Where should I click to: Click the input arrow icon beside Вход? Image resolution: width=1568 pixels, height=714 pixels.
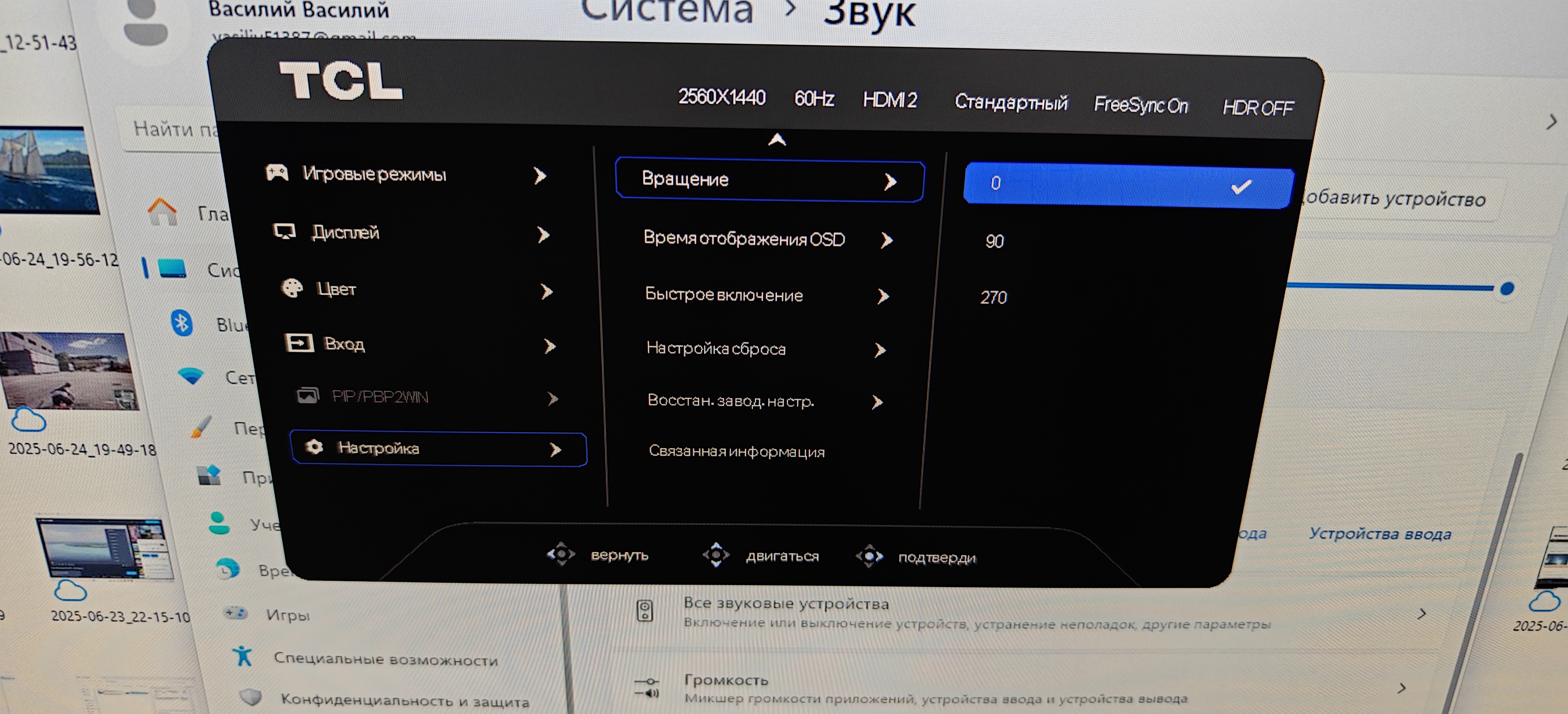[x=299, y=343]
